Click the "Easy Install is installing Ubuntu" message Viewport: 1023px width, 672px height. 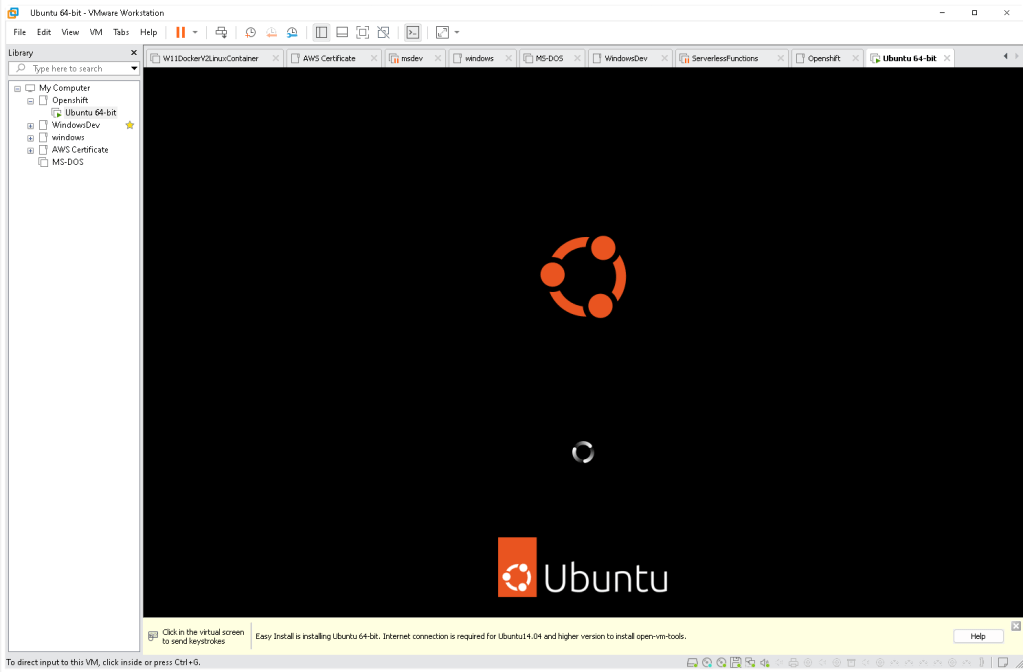click(x=470, y=636)
